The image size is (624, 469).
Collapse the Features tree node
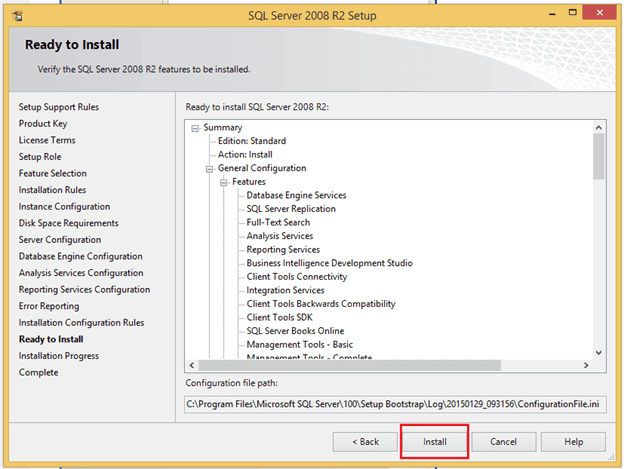[224, 183]
